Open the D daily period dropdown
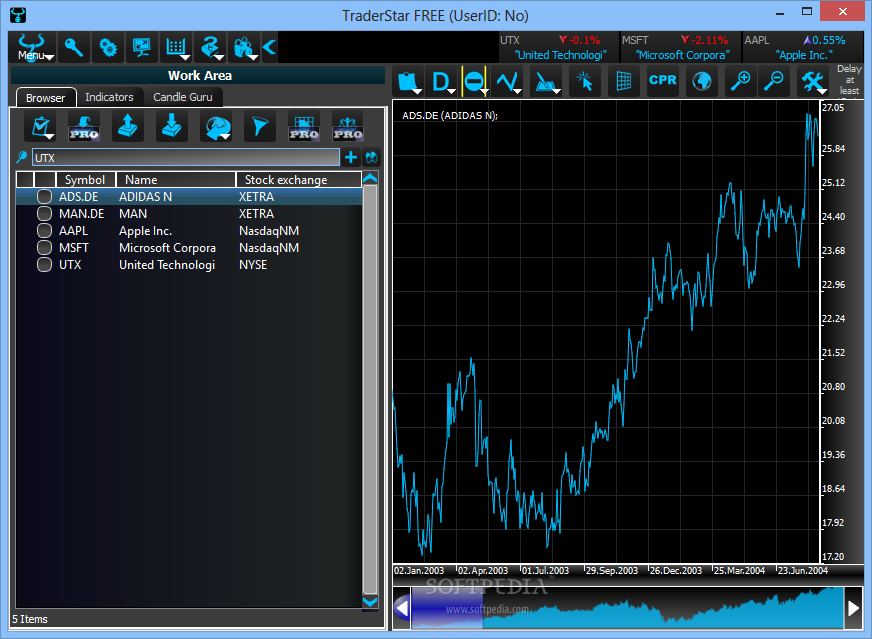Viewport: 872px width, 639px height. pos(442,82)
